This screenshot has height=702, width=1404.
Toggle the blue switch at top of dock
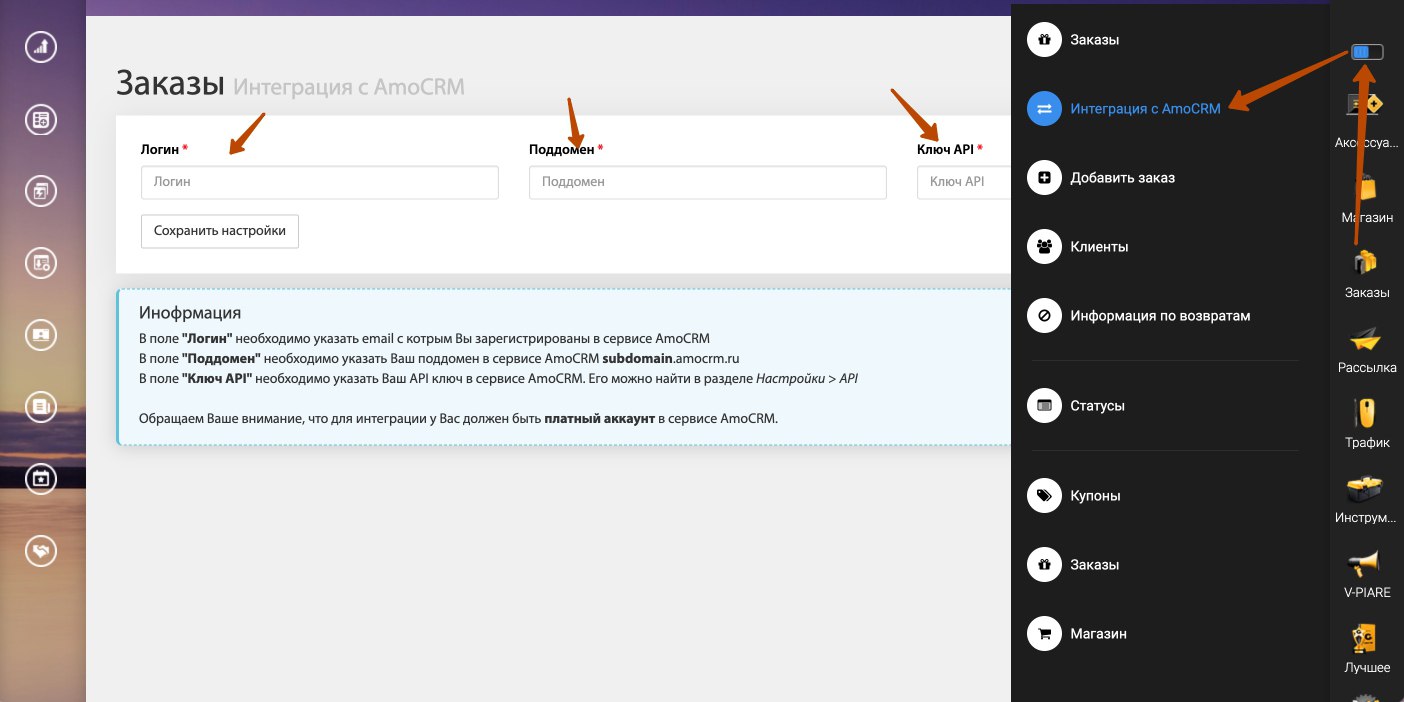tap(1367, 52)
